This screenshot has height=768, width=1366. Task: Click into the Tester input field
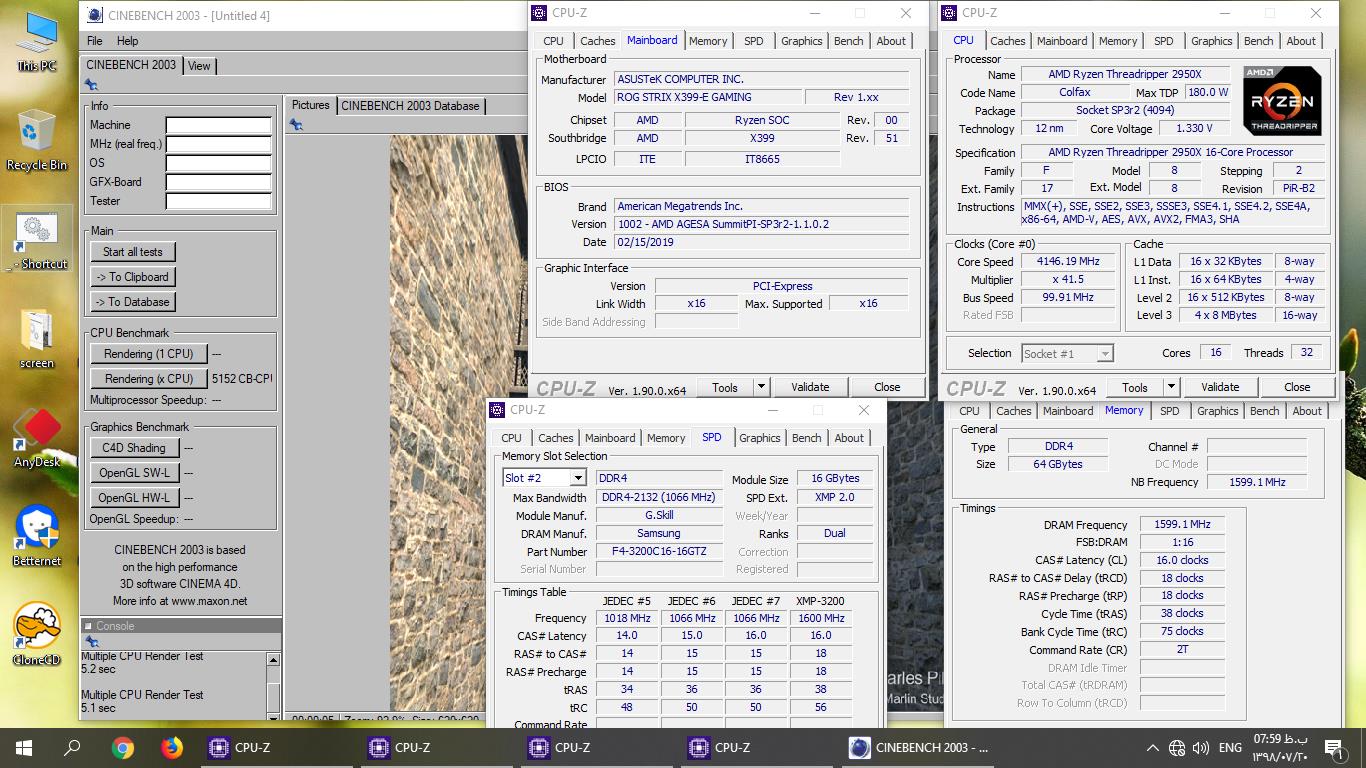pyautogui.click(x=219, y=201)
